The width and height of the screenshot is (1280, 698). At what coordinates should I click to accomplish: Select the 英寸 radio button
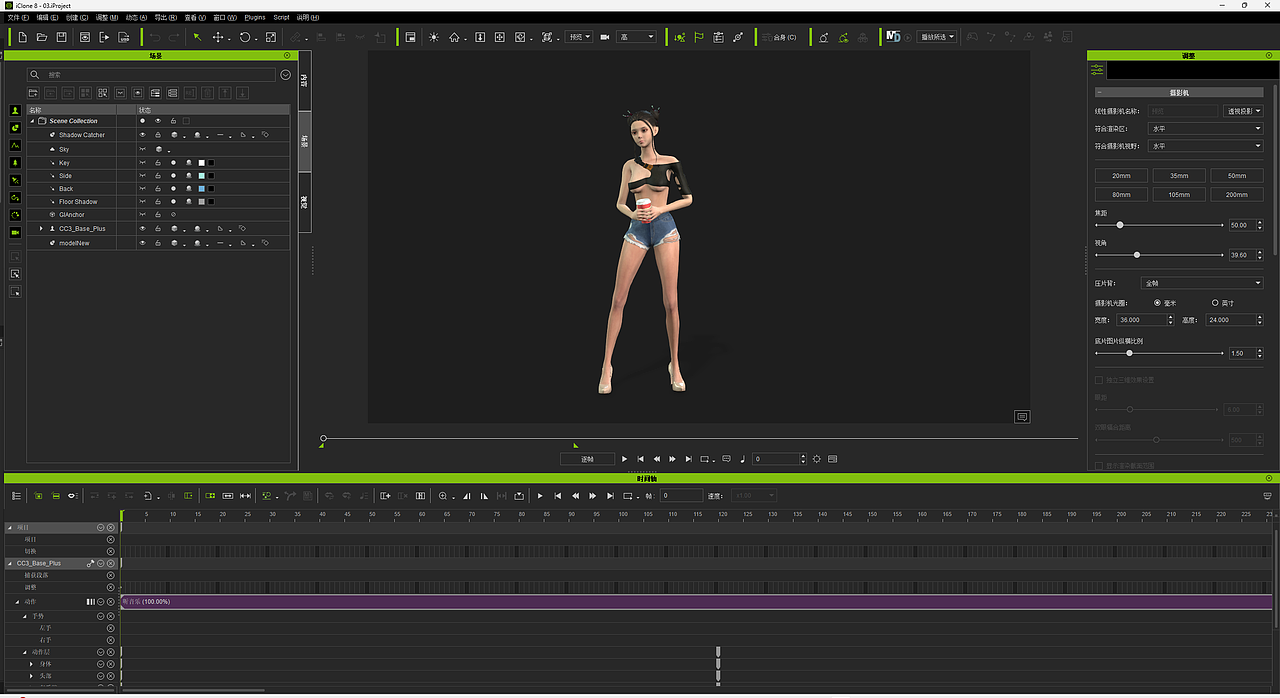tap(1215, 302)
